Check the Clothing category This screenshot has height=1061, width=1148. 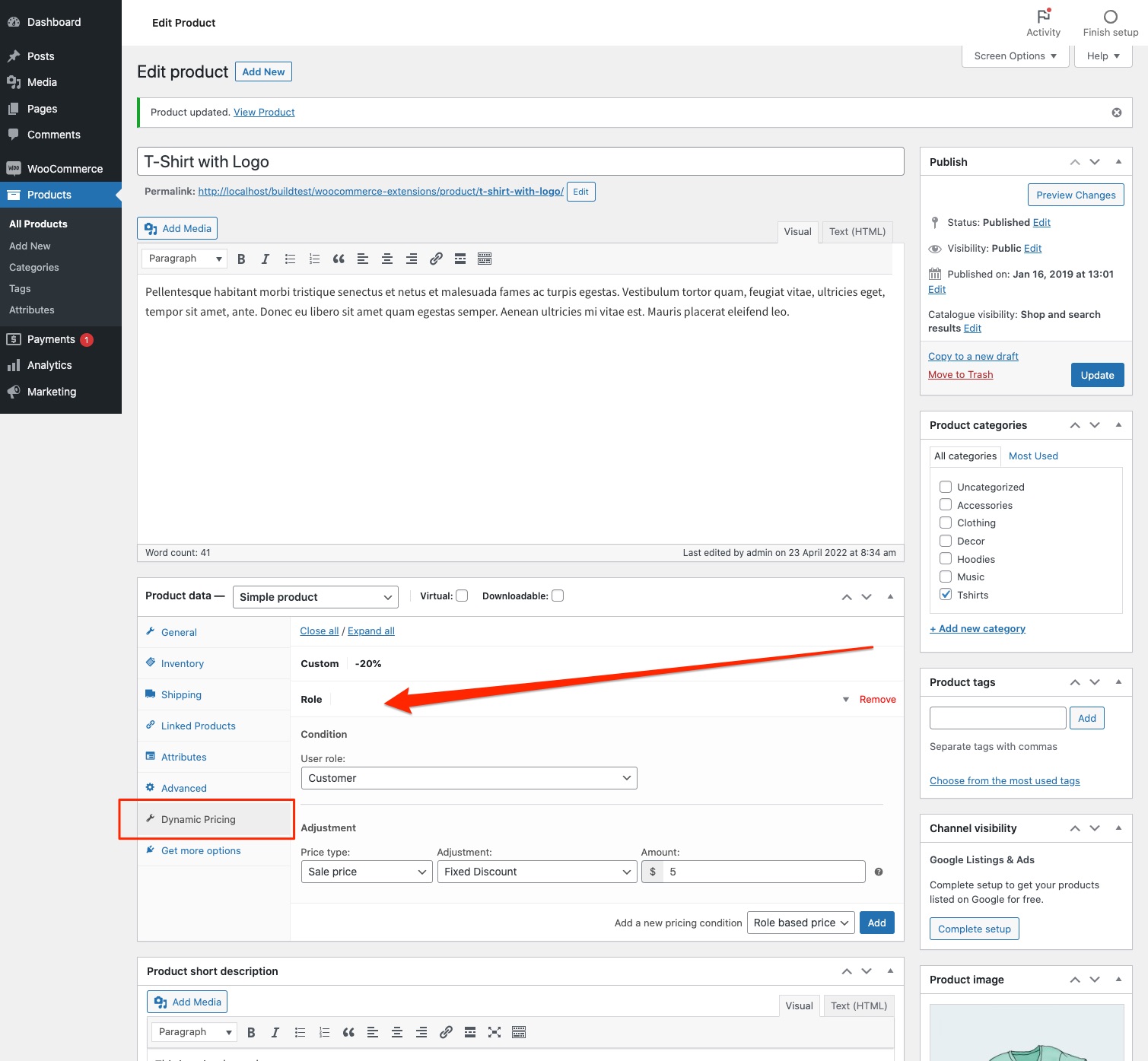[x=946, y=523]
